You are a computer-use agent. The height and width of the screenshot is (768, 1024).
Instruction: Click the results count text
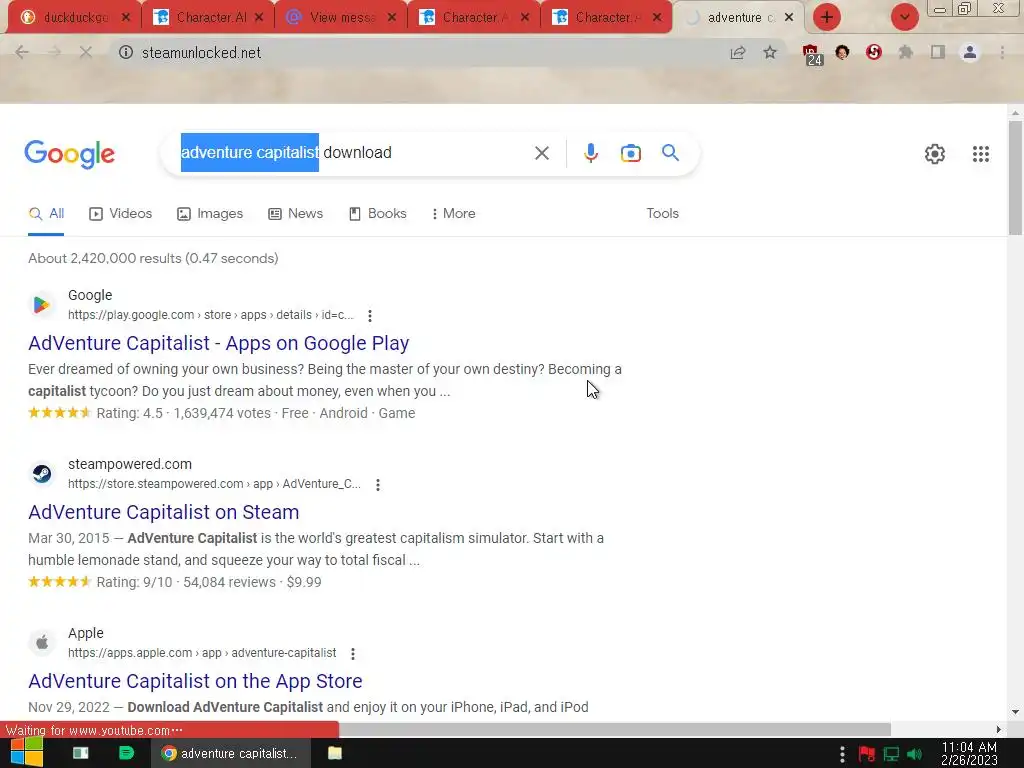coord(153,259)
